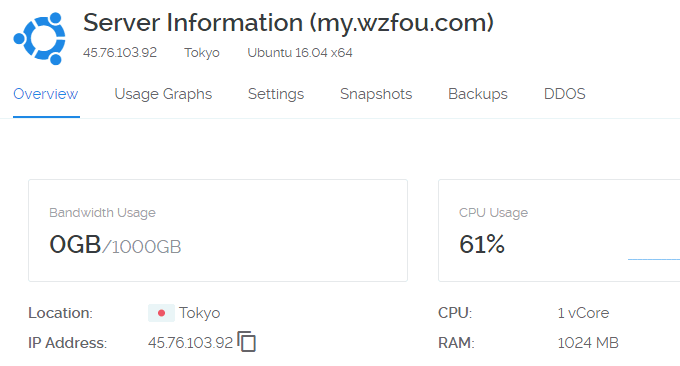680x366 pixels.
Task: Click the 61% CPU usage figure
Action: (482, 244)
